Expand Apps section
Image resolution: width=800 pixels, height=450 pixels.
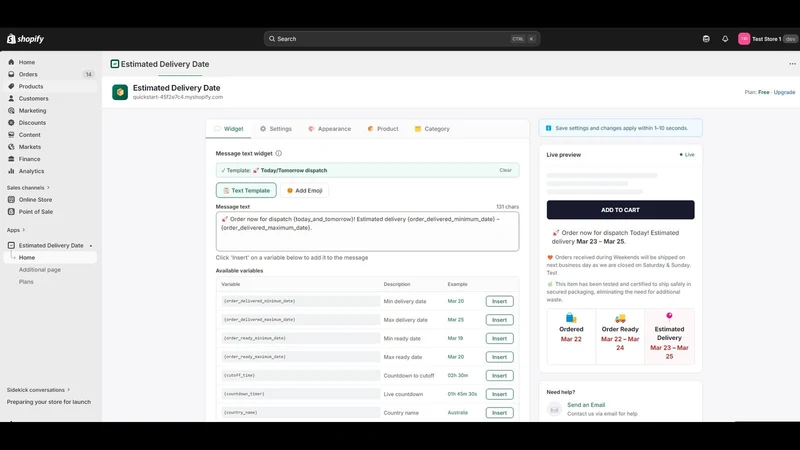(x=16, y=230)
